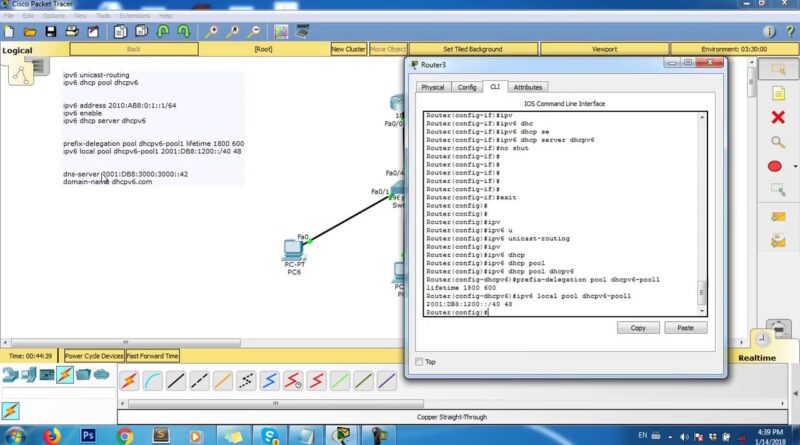Choose the blue coaxial cable
The width and height of the screenshot is (800, 445).
(x=269, y=381)
